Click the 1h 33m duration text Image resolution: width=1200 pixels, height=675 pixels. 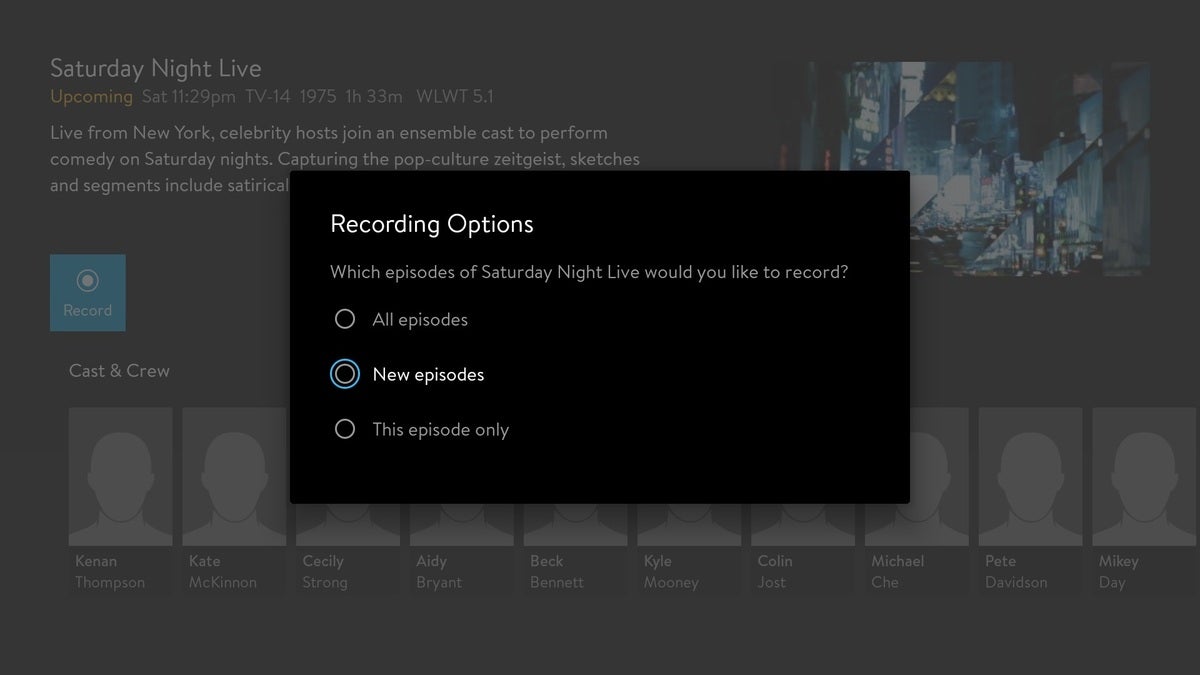373,97
